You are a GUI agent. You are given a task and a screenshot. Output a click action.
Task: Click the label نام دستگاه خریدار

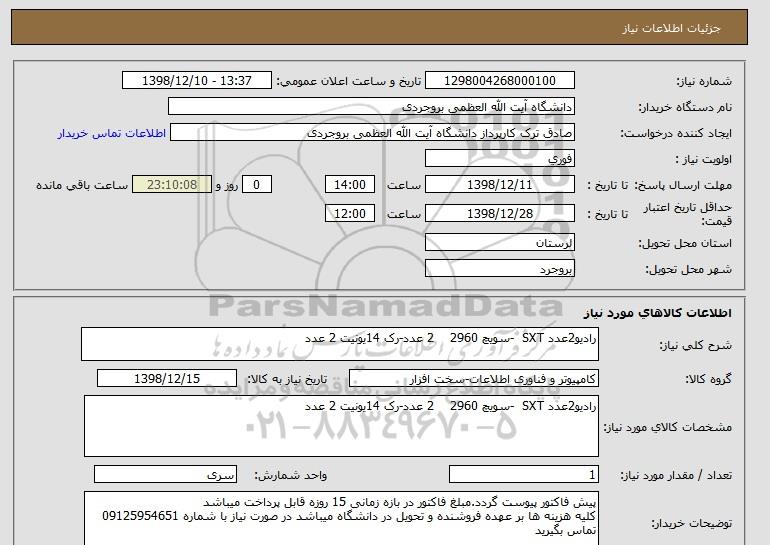(x=685, y=107)
